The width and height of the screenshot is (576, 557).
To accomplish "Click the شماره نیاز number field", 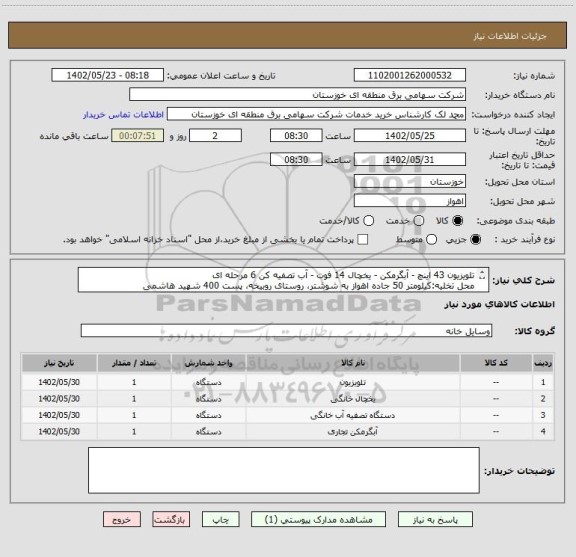I will [410, 75].
